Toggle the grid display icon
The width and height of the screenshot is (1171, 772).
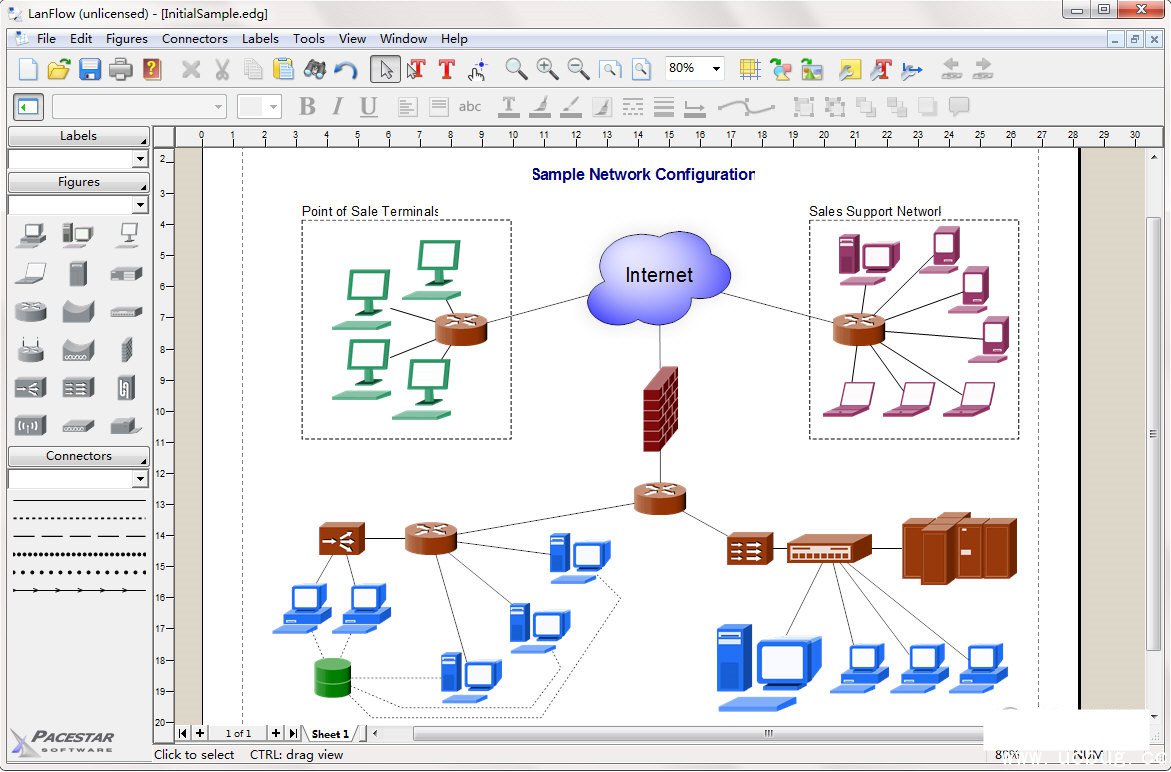[x=750, y=69]
